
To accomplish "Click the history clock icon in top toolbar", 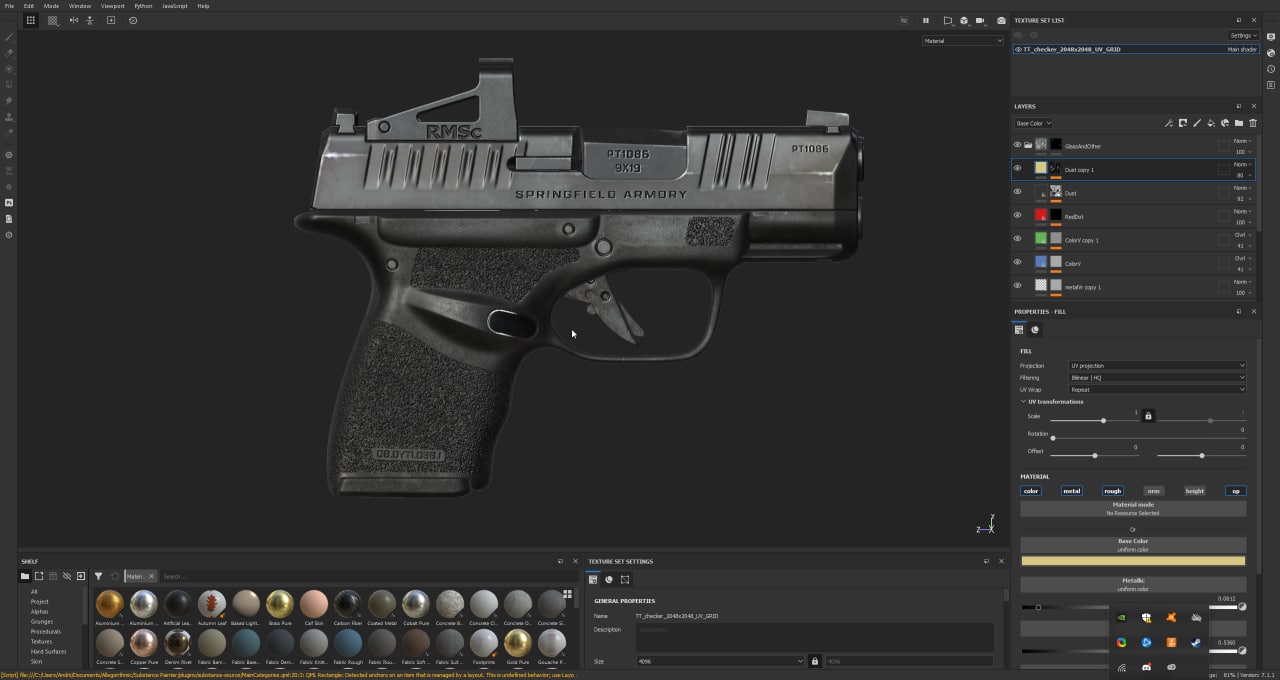I will tap(133, 20).
